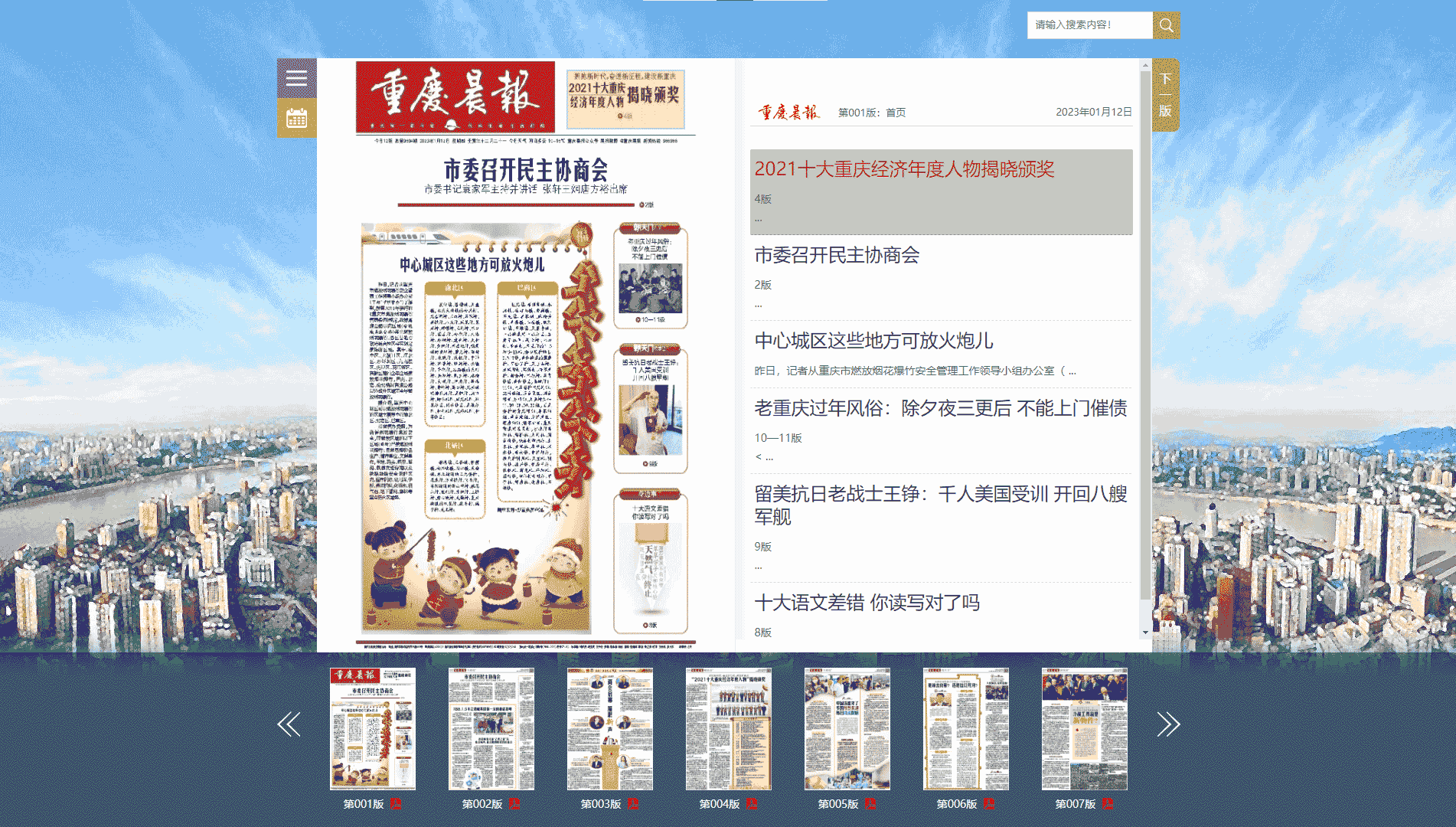Viewport: 1456px width, 827px height.
Task: Download PDF icon beside 第002版
Action: (x=514, y=804)
